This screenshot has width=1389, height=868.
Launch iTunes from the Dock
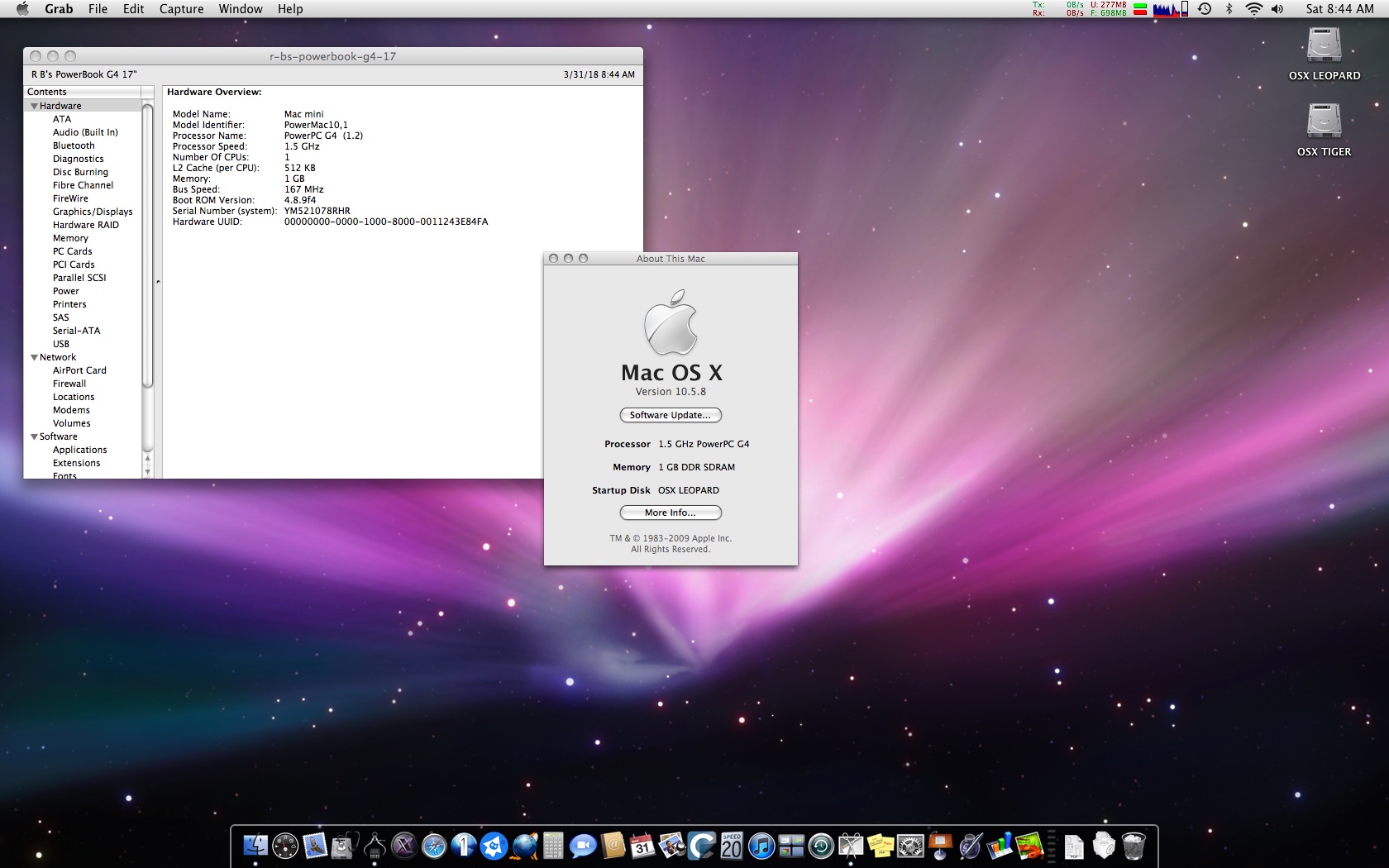761,846
